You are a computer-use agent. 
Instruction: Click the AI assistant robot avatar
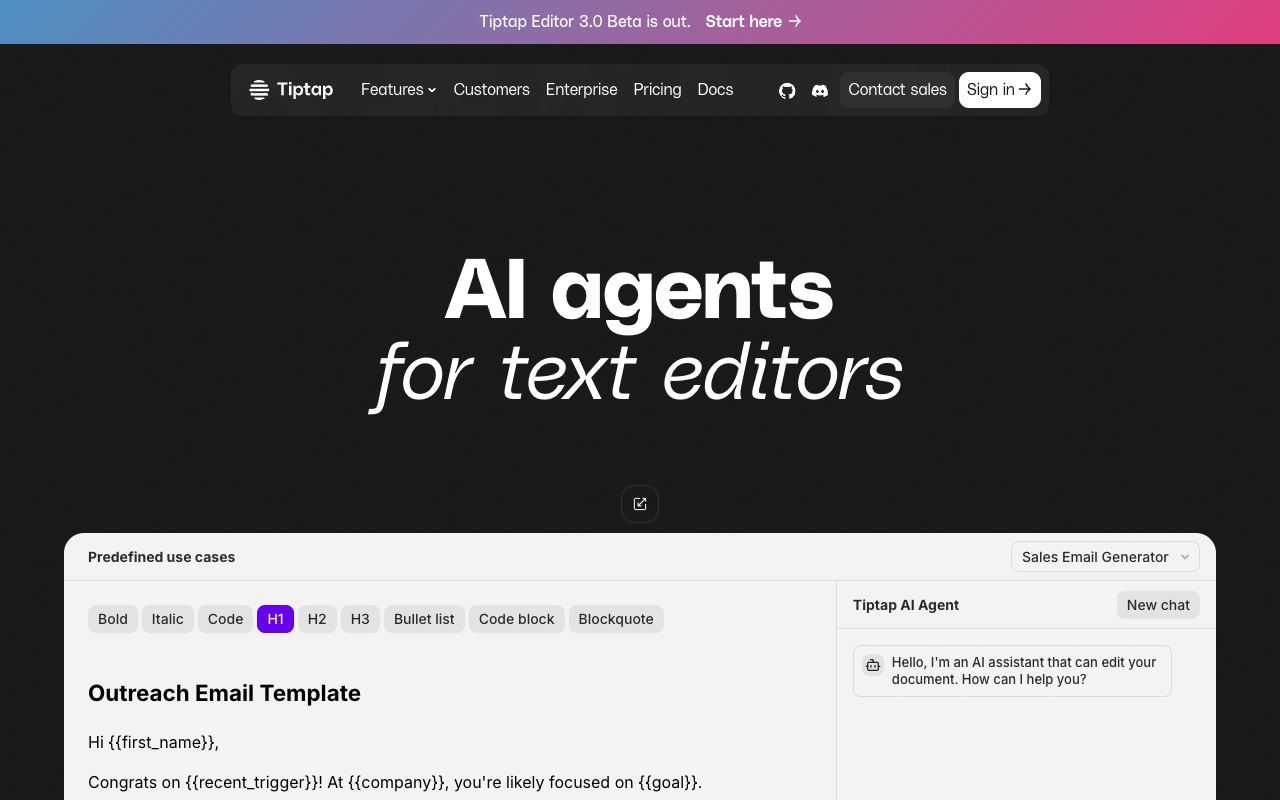(x=873, y=665)
